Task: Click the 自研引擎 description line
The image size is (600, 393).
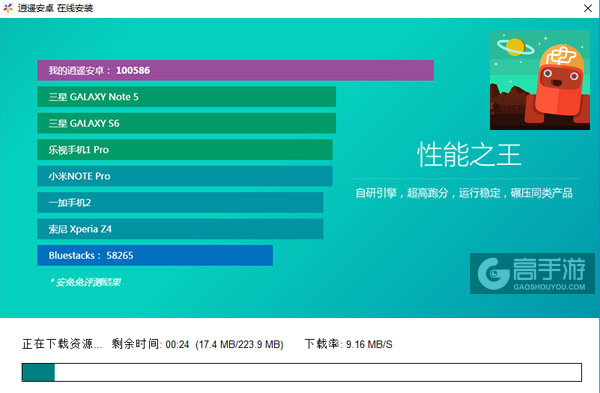Action: pos(464,193)
